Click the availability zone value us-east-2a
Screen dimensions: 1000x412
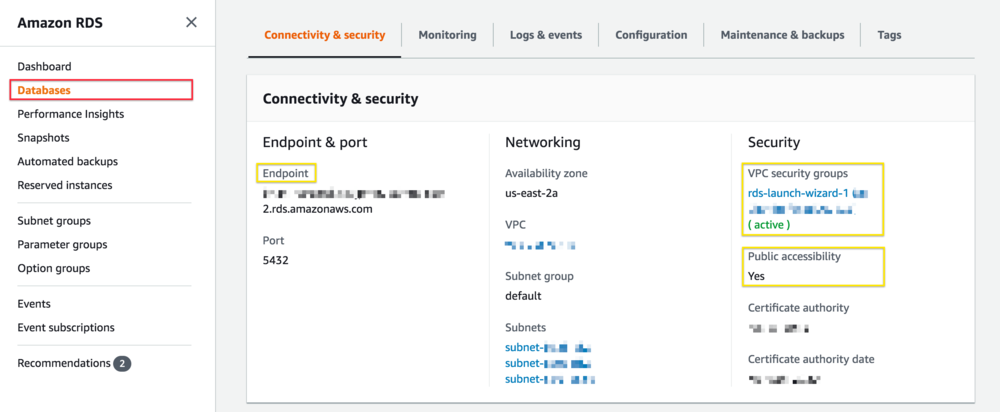tap(533, 193)
